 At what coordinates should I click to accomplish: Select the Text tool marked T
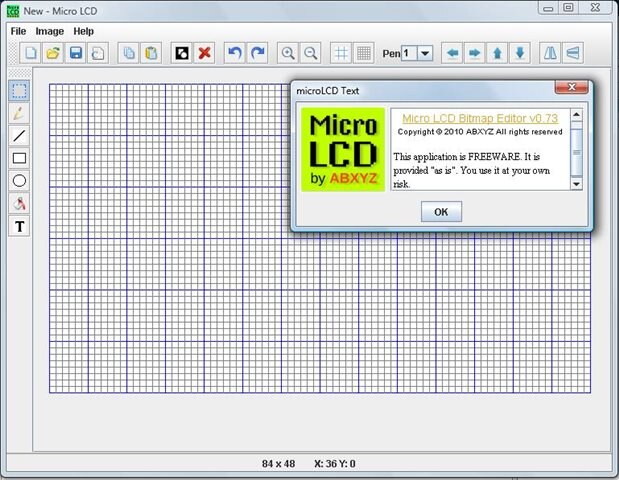click(19, 226)
